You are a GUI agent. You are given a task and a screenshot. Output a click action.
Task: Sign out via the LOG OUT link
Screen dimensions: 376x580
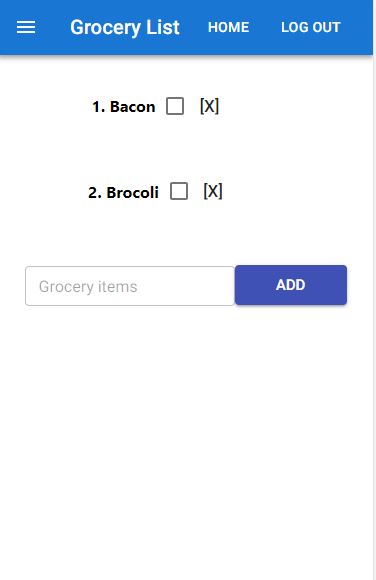(x=310, y=27)
